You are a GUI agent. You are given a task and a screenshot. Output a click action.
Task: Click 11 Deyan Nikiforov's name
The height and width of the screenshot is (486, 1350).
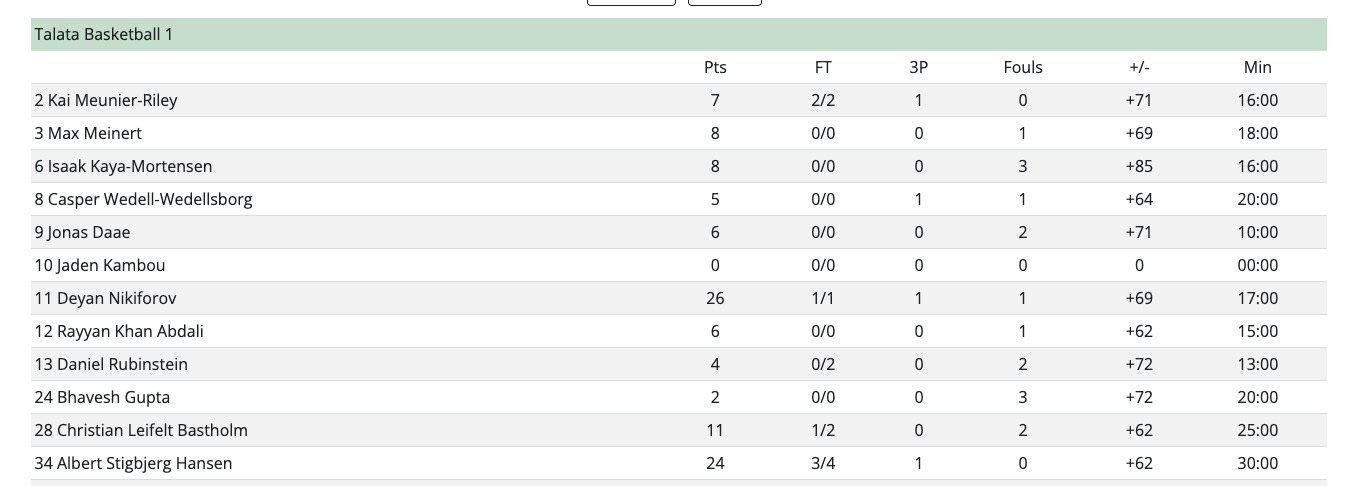click(x=106, y=298)
